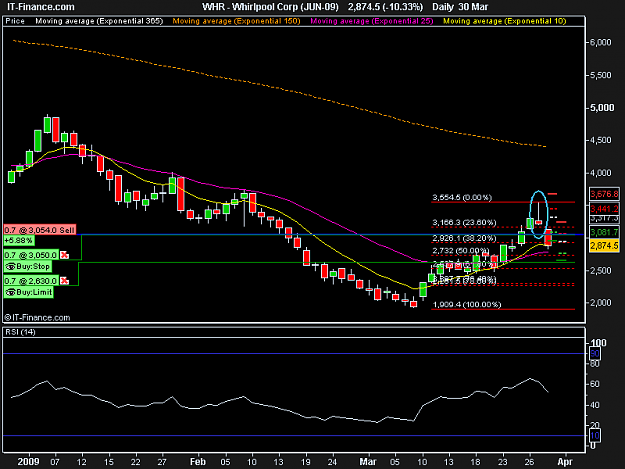This screenshot has height=469, width=625.
Task: Click the Buy:Limit order tag
Action: pos(28,292)
